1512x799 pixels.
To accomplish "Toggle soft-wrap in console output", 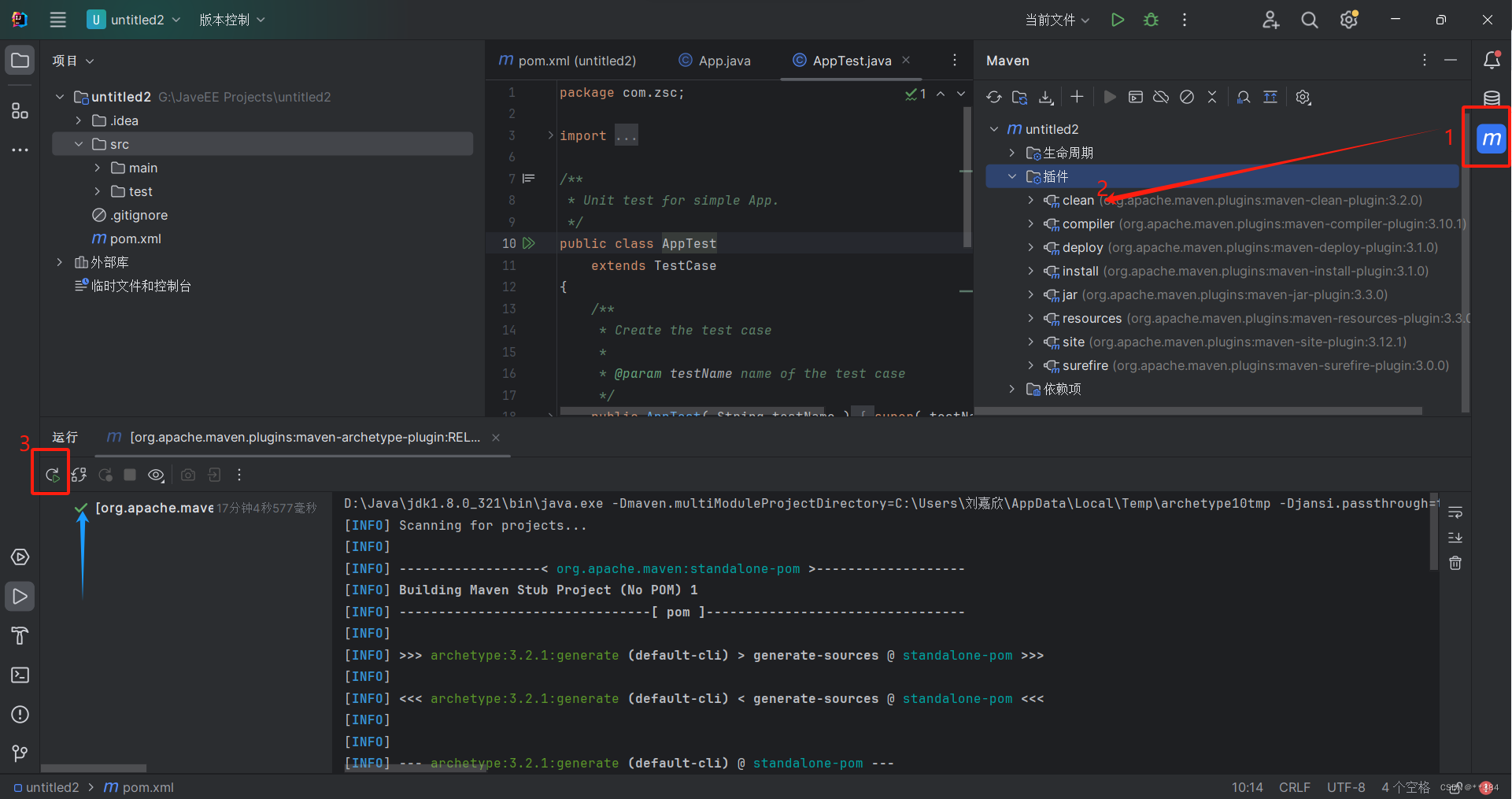I will 1455,512.
